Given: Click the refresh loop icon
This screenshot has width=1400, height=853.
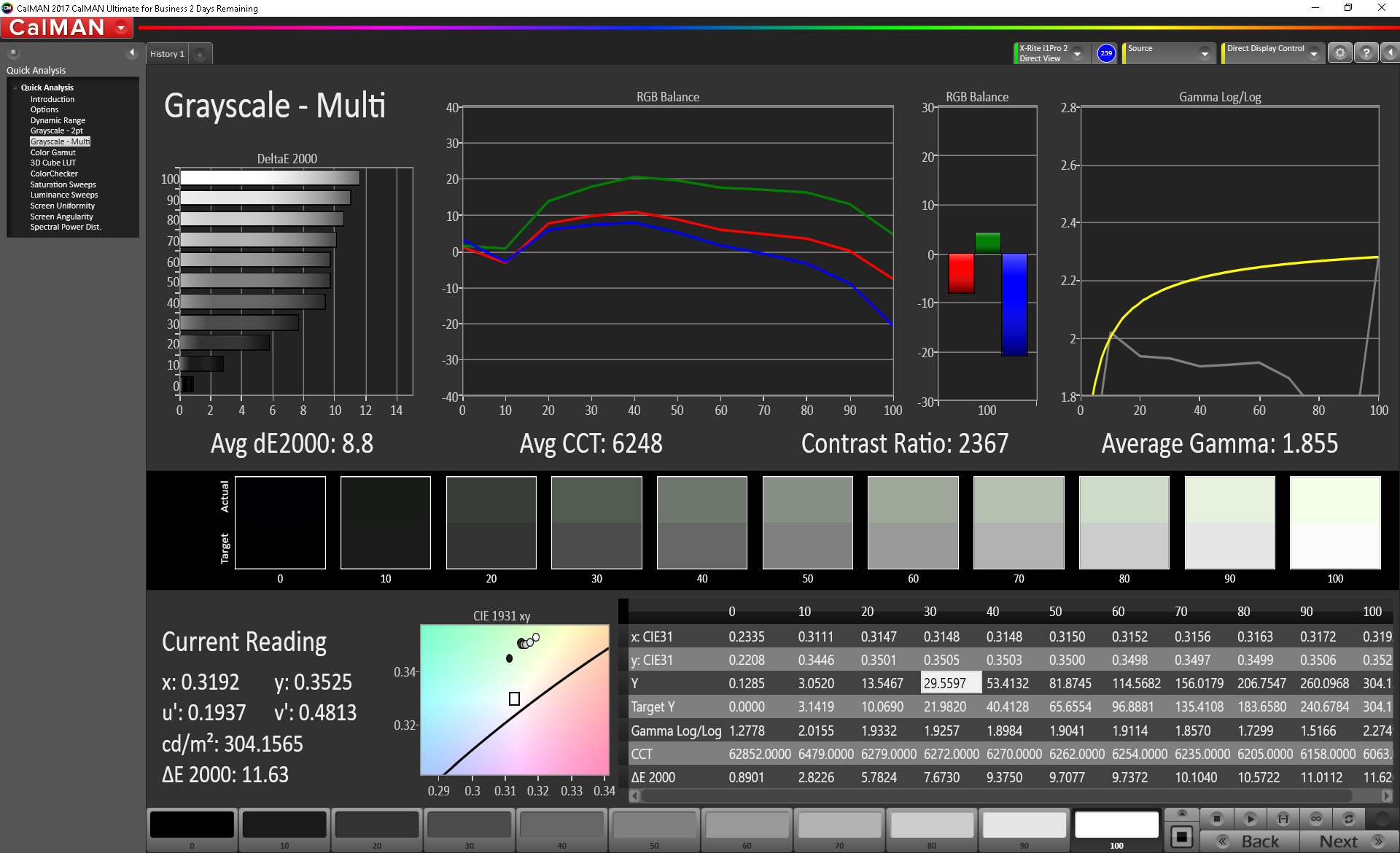Looking at the screenshot, I should (1348, 819).
